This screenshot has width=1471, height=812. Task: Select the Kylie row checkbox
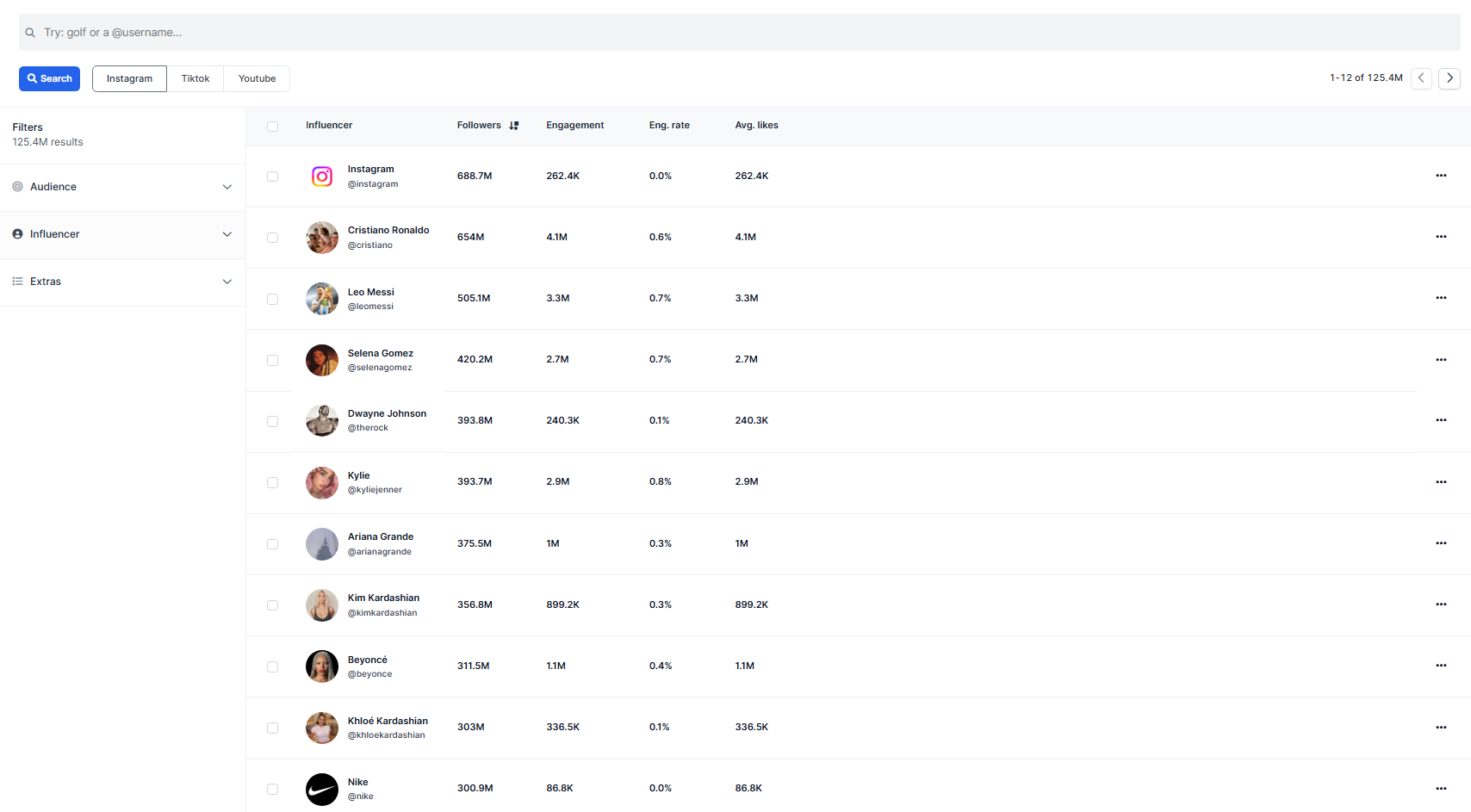(x=272, y=483)
